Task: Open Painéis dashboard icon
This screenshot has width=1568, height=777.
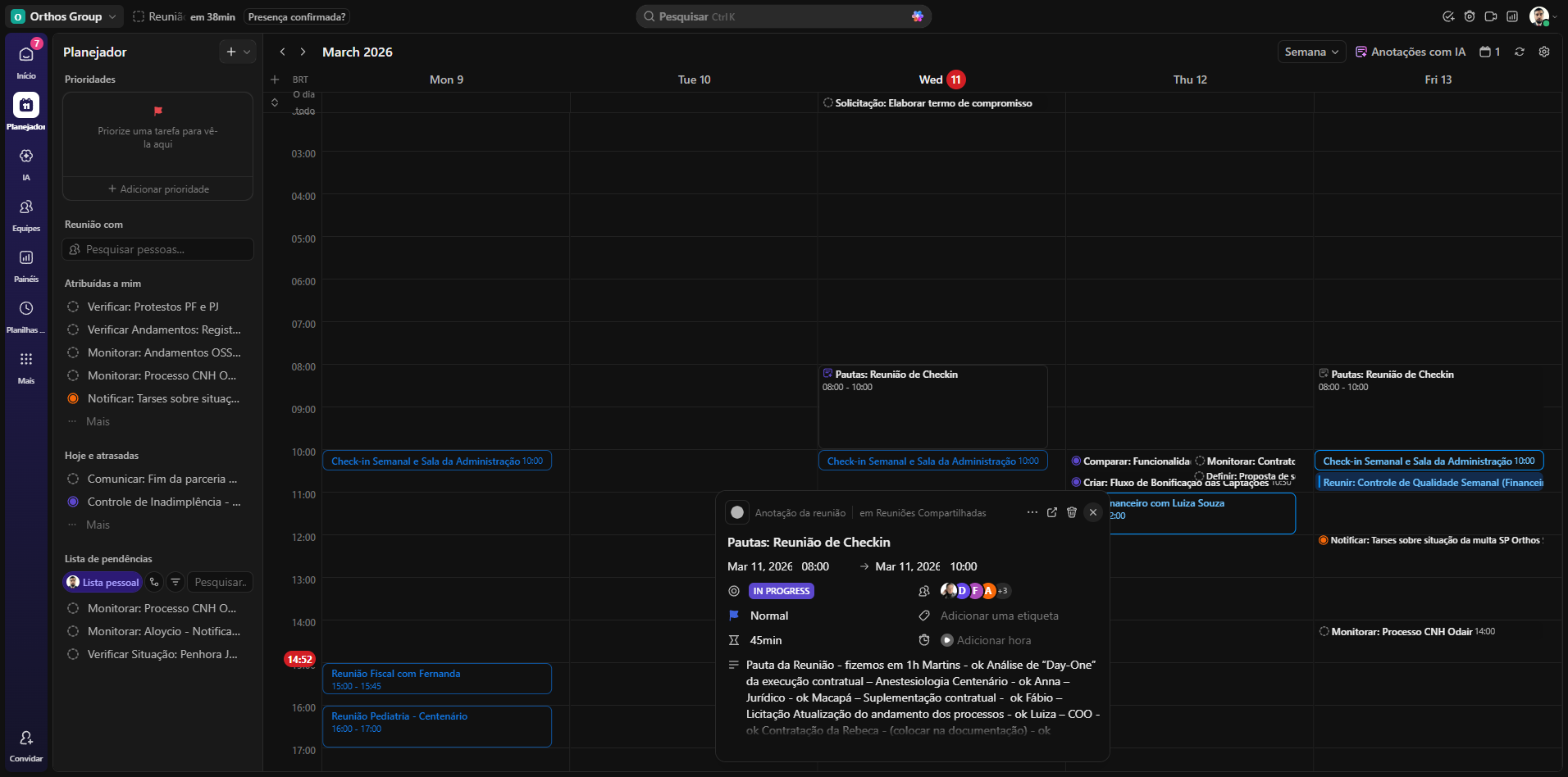Action: point(26,258)
